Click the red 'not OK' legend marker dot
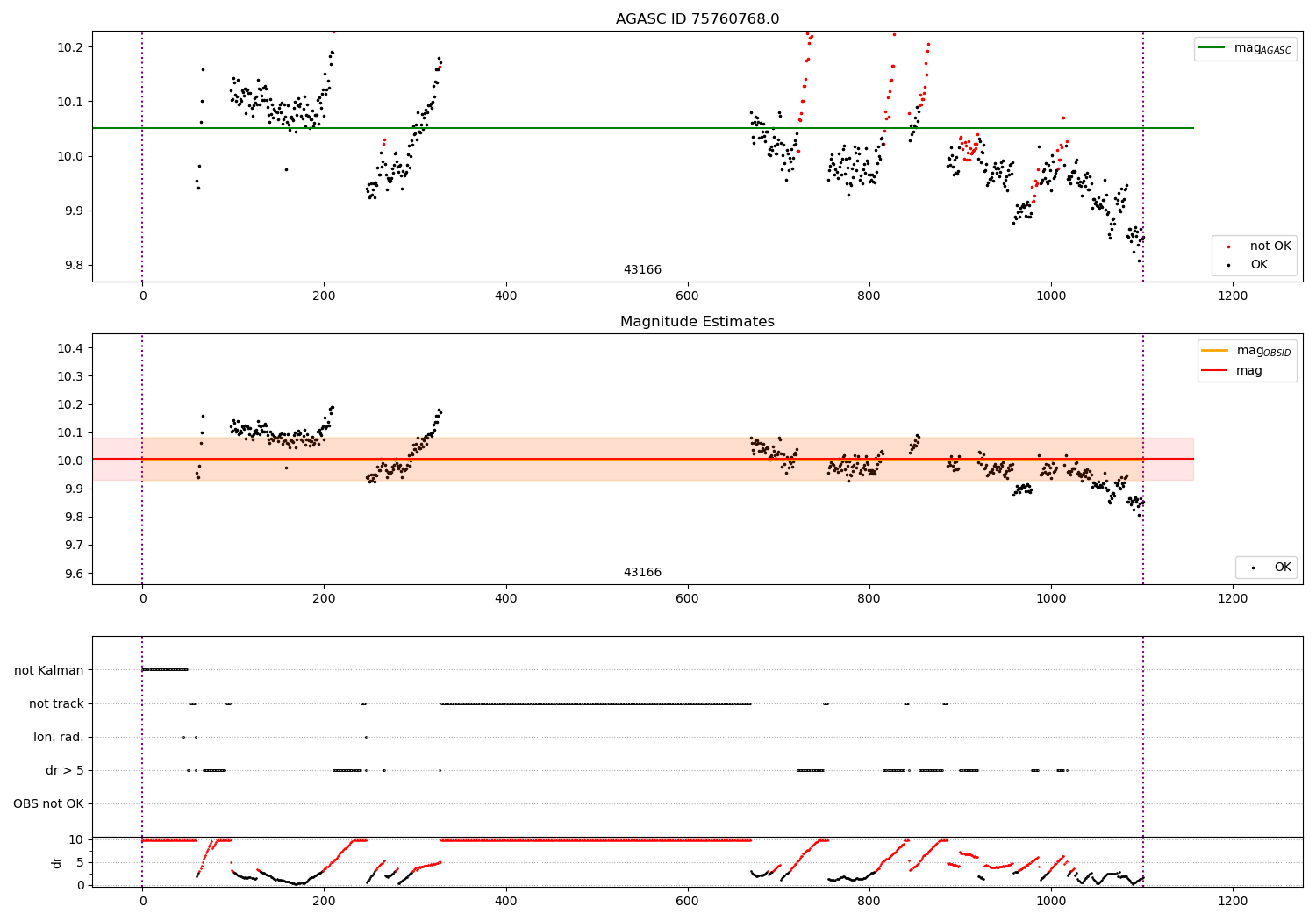Image resolution: width=1316 pixels, height=921 pixels. tap(1228, 247)
